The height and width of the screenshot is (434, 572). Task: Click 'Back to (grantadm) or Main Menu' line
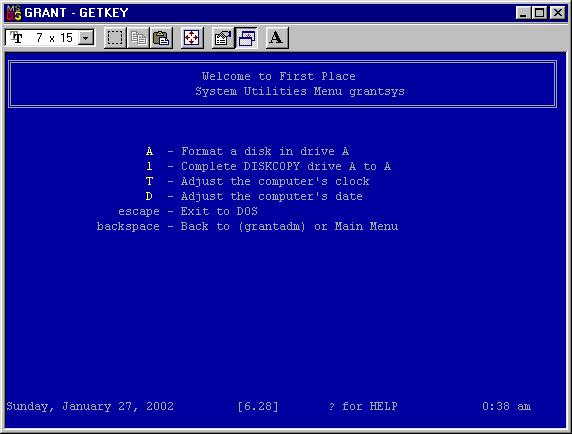(247, 226)
